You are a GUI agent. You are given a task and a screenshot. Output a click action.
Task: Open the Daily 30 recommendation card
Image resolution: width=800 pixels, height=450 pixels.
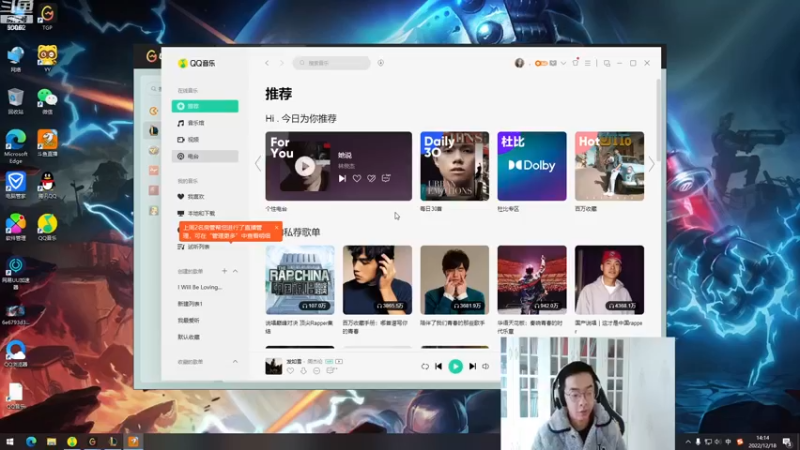tap(455, 166)
